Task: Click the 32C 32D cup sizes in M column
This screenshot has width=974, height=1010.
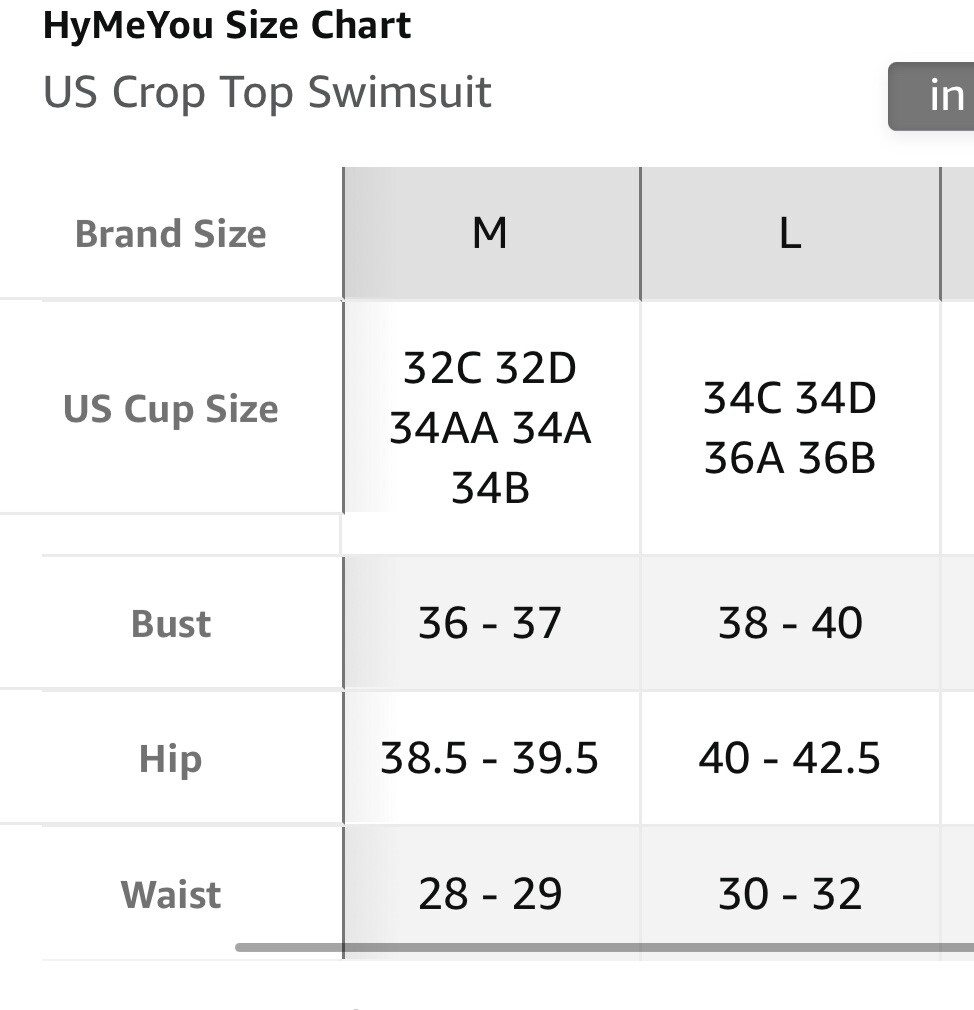Action: tap(490, 368)
